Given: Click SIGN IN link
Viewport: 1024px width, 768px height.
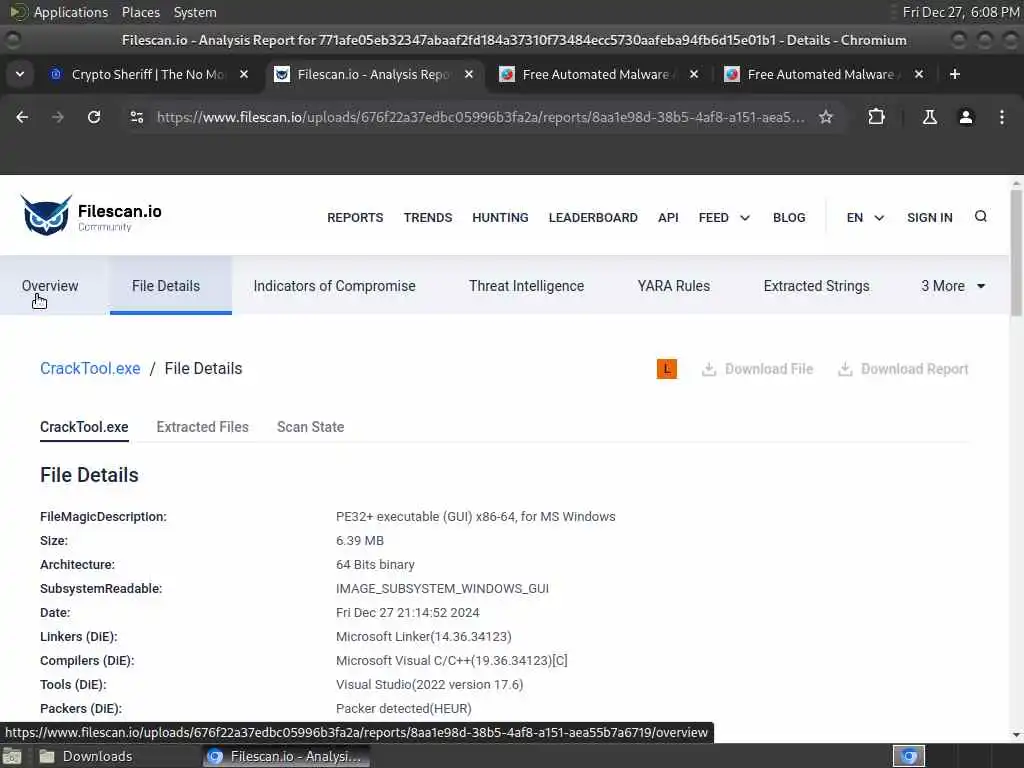Looking at the screenshot, I should pos(929,217).
